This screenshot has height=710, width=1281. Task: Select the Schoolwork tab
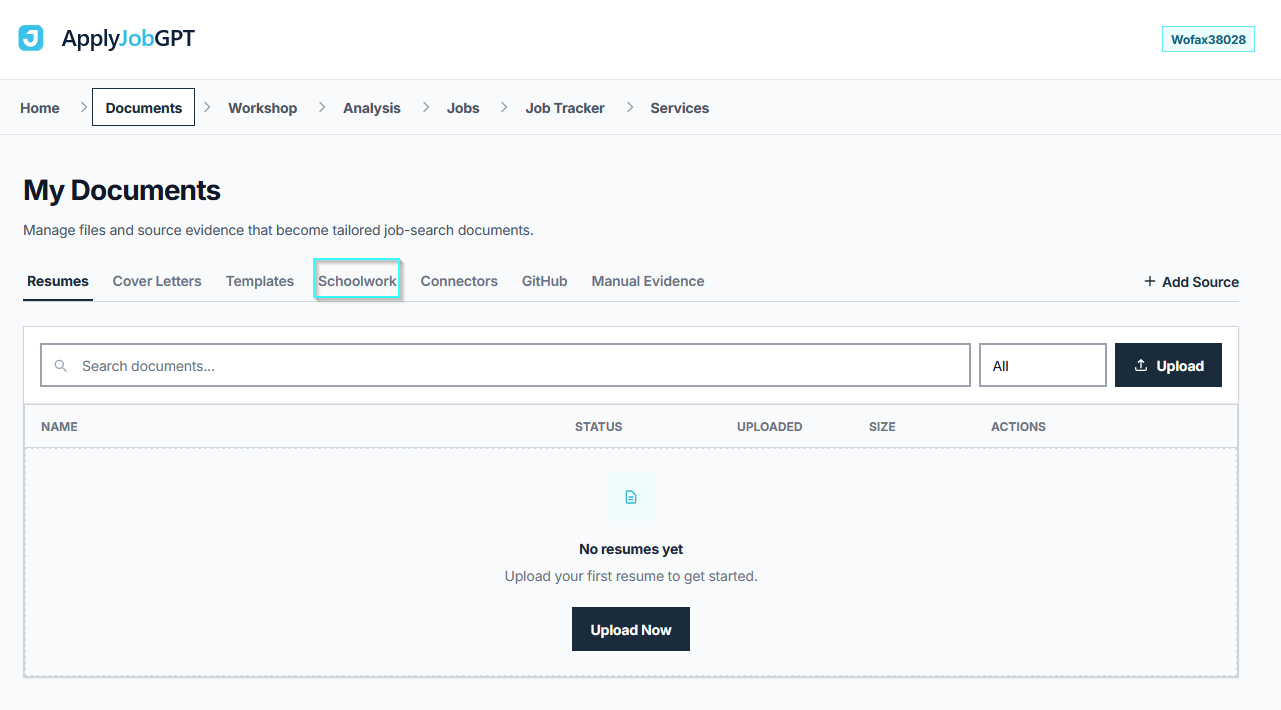(358, 281)
